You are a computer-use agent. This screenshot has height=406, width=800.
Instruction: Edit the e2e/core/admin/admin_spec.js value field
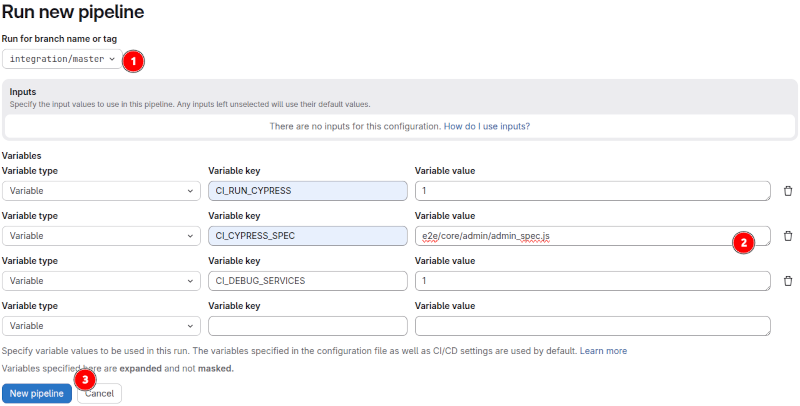(x=592, y=236)
